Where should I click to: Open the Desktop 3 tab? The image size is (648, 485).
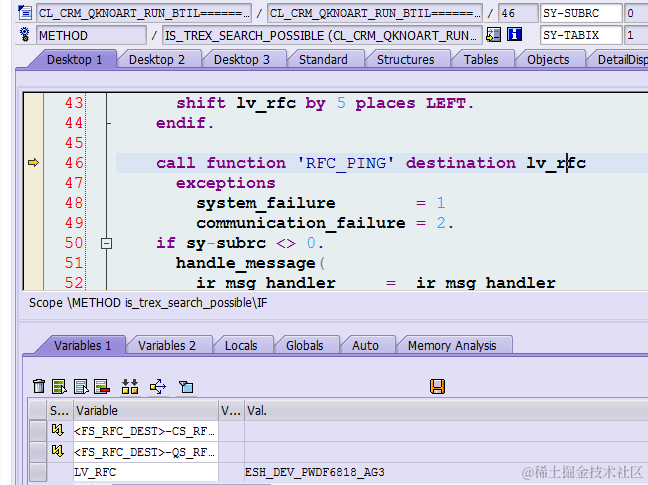point(242,59)
